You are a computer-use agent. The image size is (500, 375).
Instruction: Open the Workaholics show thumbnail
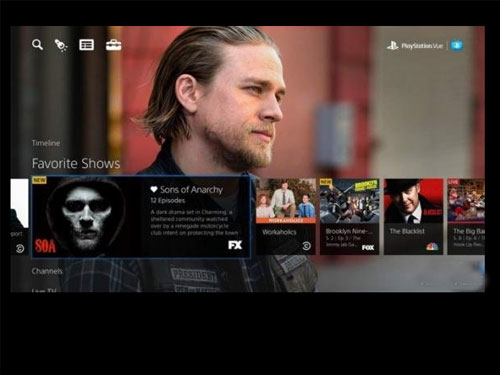pos(286,201)
